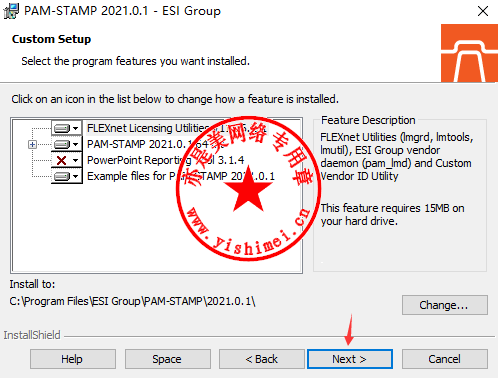Click the ESI Group orange logo

coord(469,53)
